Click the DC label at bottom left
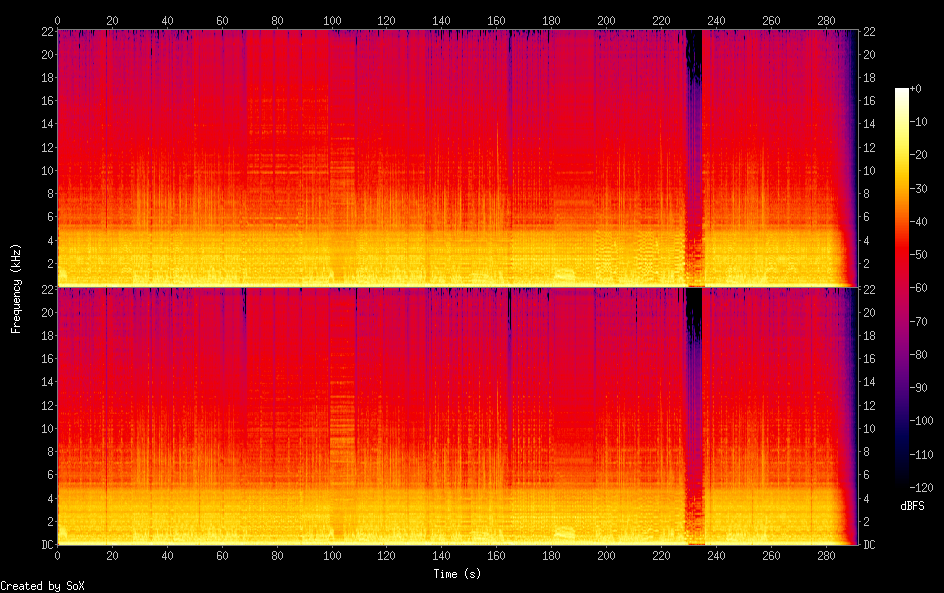This screenshot has width=944, height=593. pos(46,545)
